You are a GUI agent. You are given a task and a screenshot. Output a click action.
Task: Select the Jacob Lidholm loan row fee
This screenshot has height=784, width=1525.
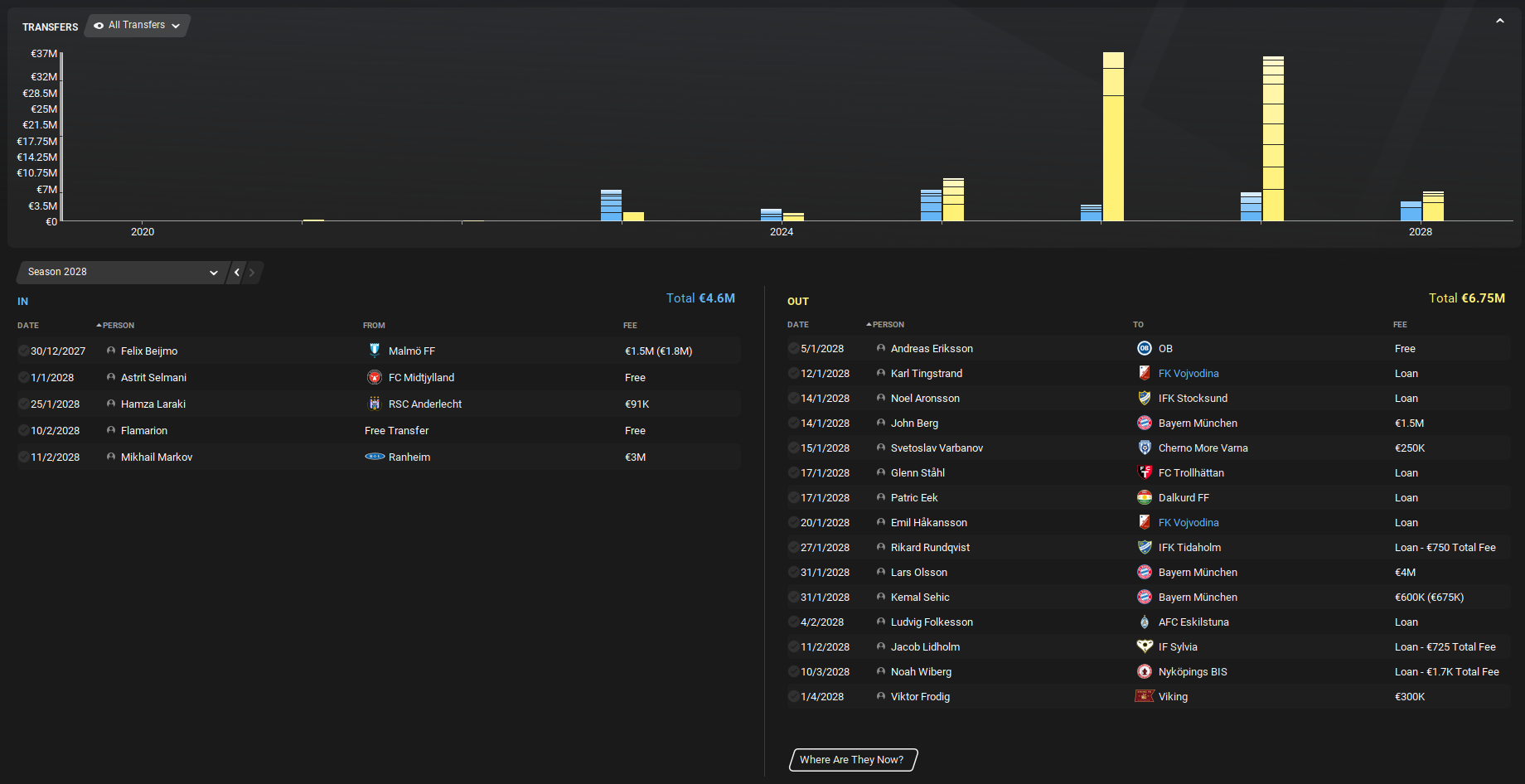click(x=1445, y=646)
